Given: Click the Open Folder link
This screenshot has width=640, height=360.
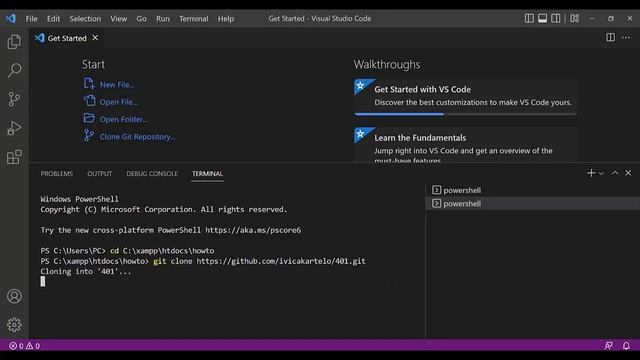Looking at the screenshot, I should (x=124, y=119).
